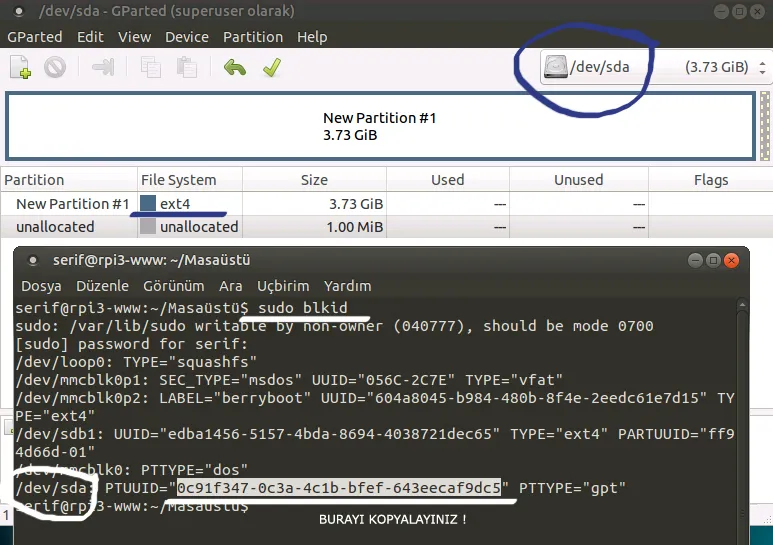Screen dimensions: 773x545
Task: Open the Partition menu in GParted
Action: pyautogui.click(x=252, y=37)
